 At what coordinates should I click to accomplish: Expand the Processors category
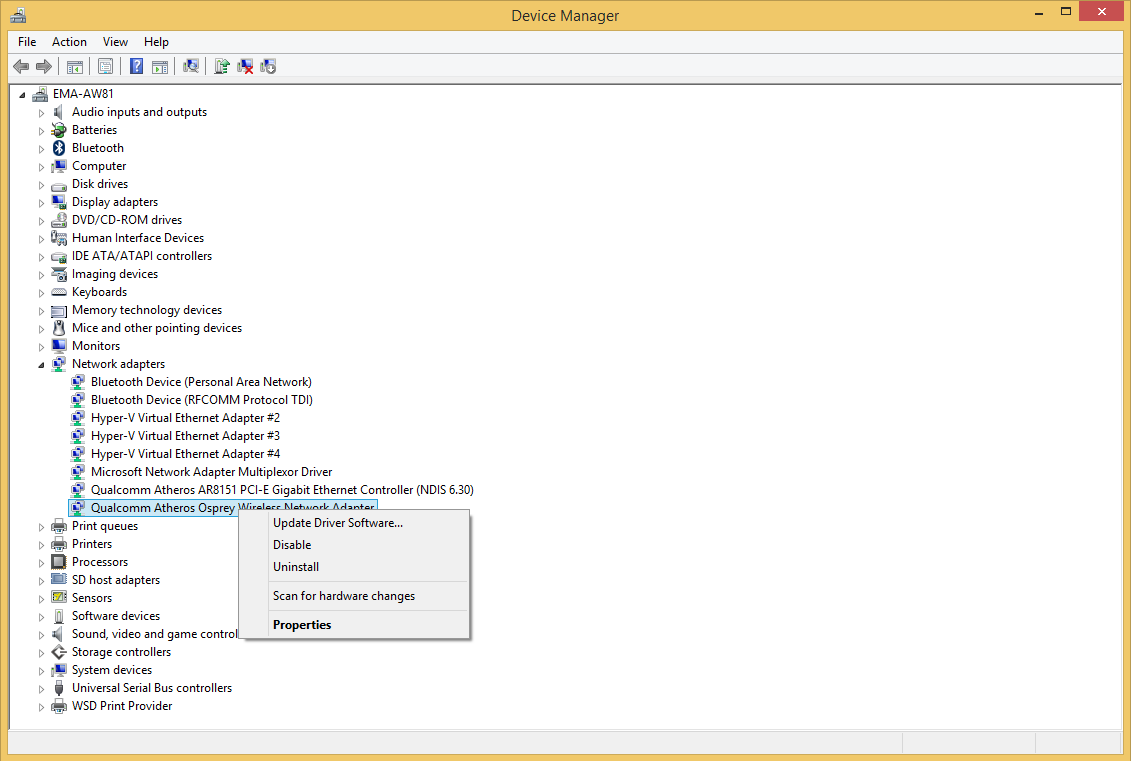click(41, 562)
